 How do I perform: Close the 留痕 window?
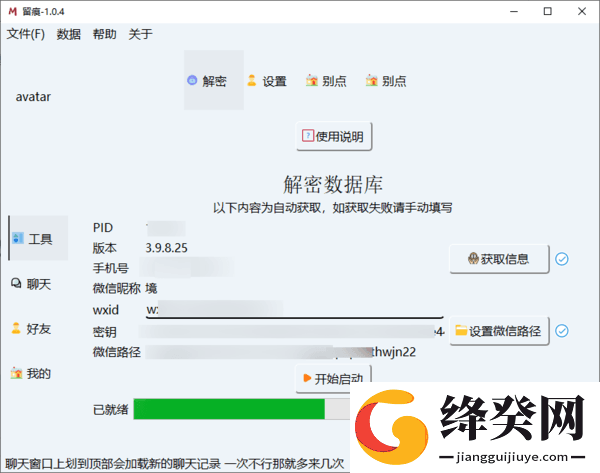point(582,11)
